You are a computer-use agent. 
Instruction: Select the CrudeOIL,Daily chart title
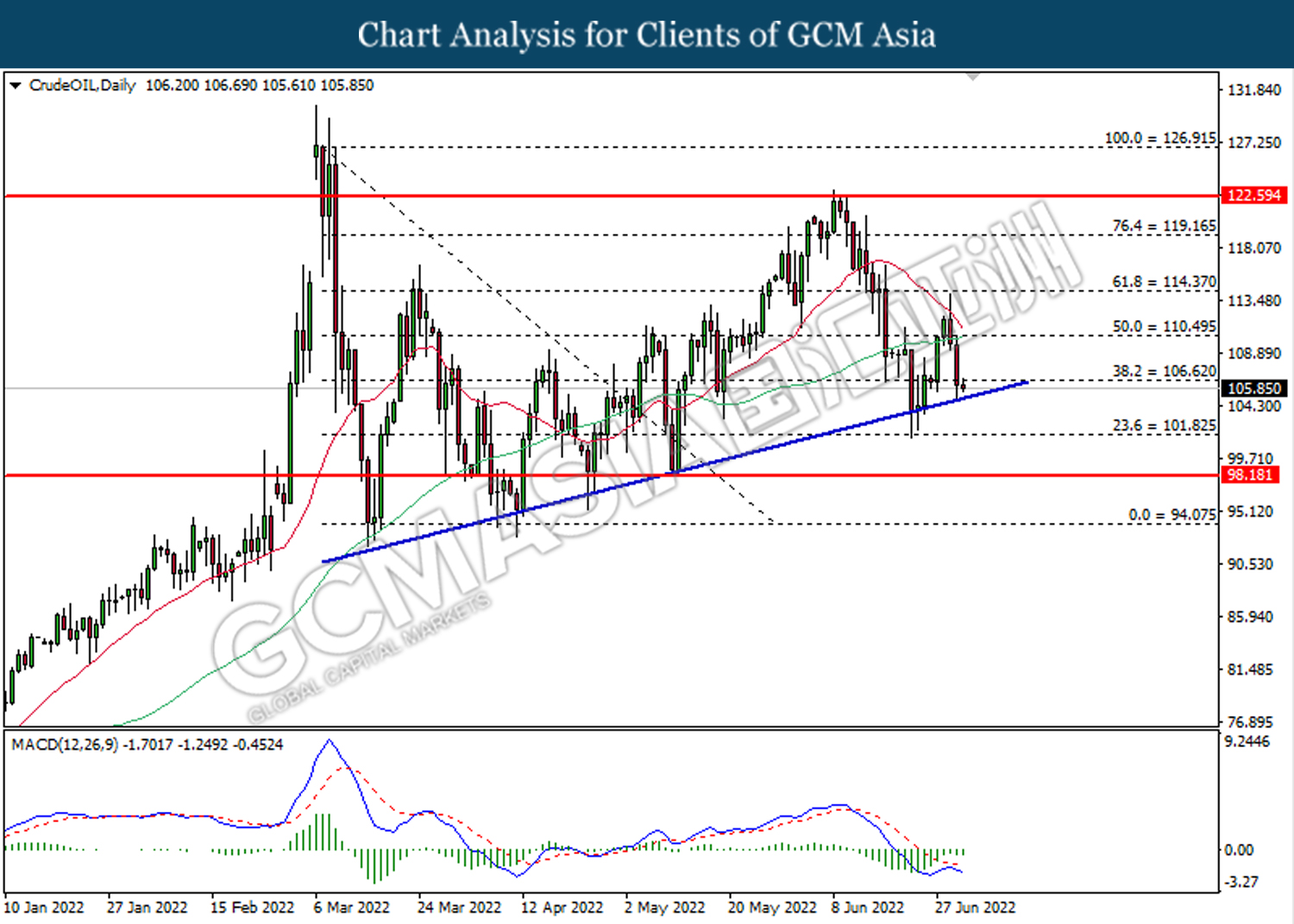pos(82,85)
